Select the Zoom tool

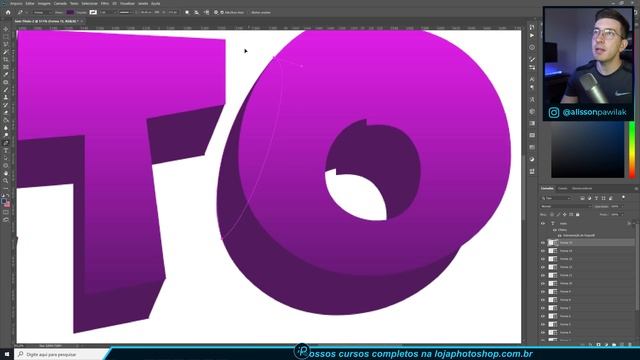[6, 181]
